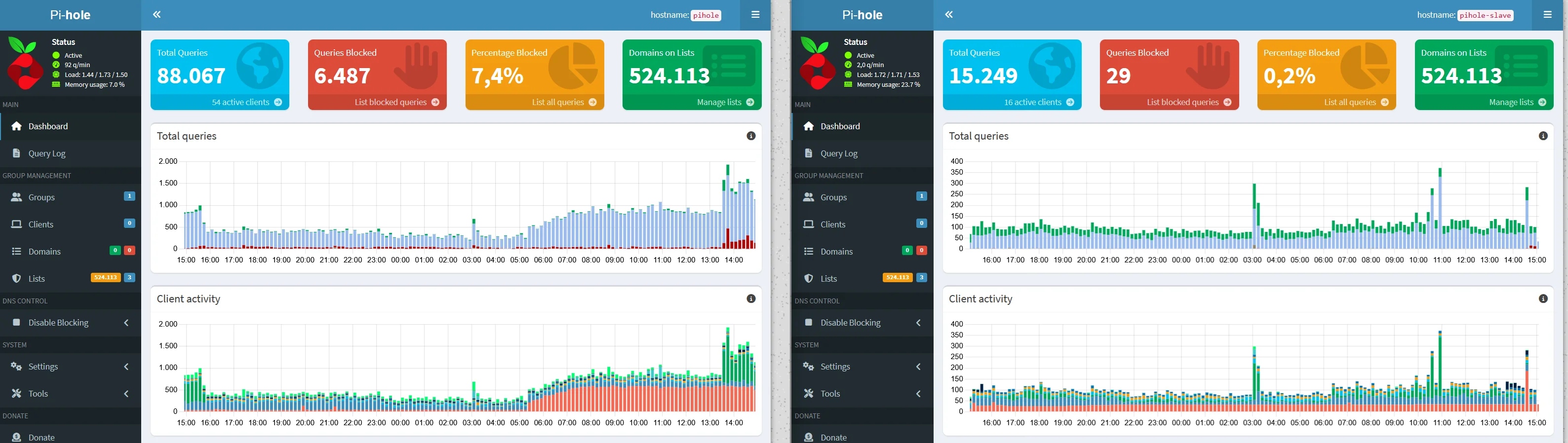This screenshot has width=1568, height=443.
Task: Click the list icon for Domains in pihole sidebar
Action: coord(16,251)
